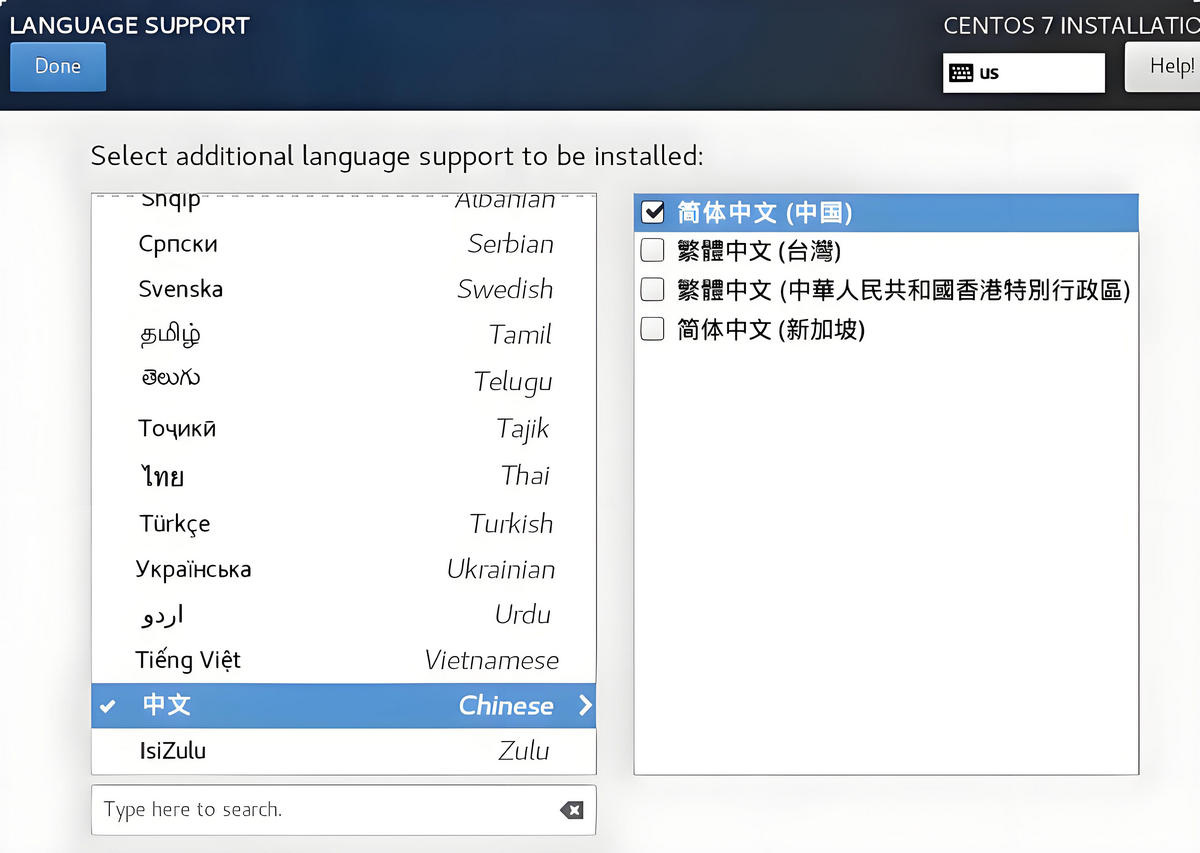
Task: Choose the Telugu language row
Action: (343, 381)
